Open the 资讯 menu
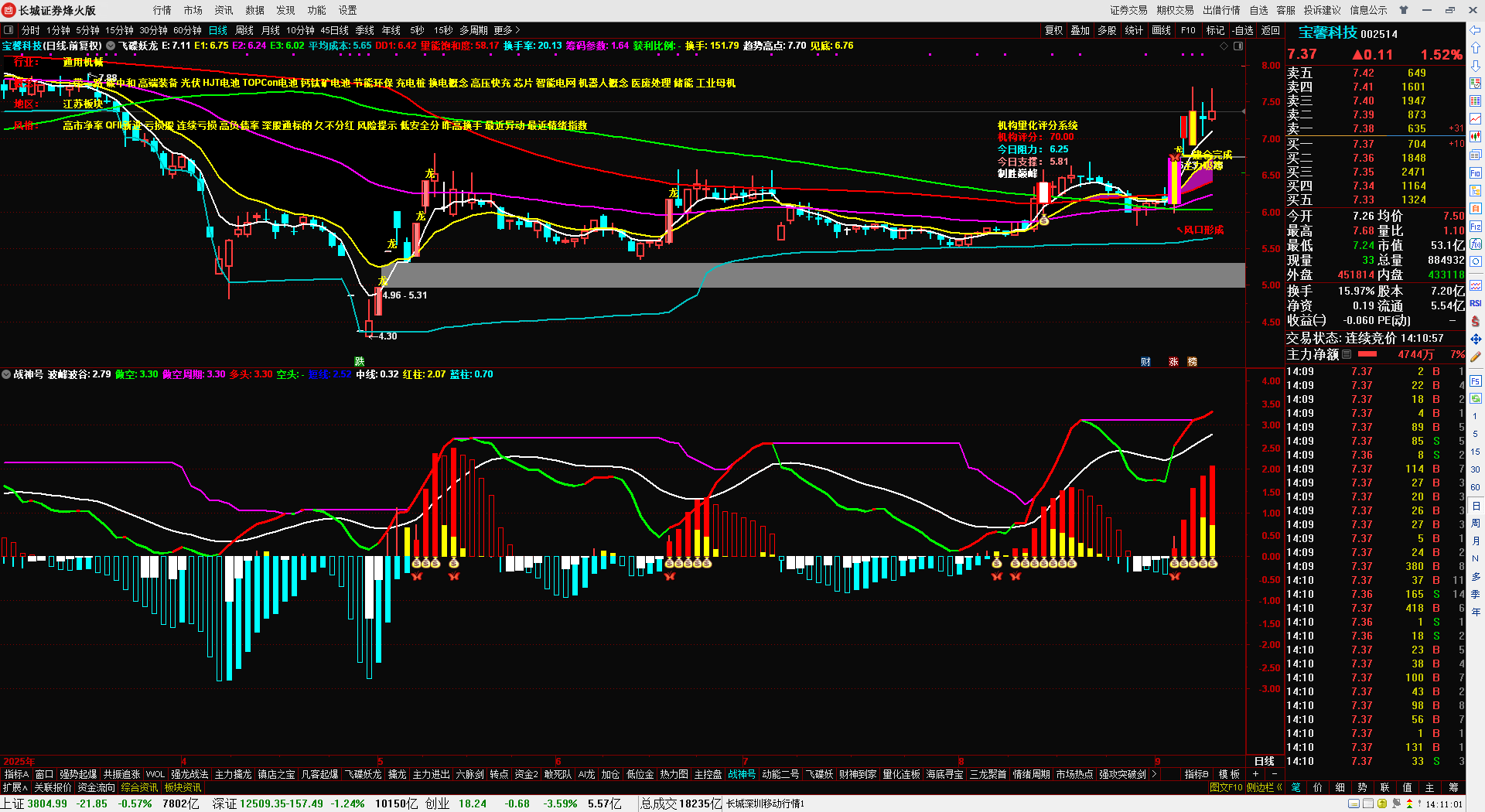This screenshot has height=812, width=1485. (x=224, y=10)
